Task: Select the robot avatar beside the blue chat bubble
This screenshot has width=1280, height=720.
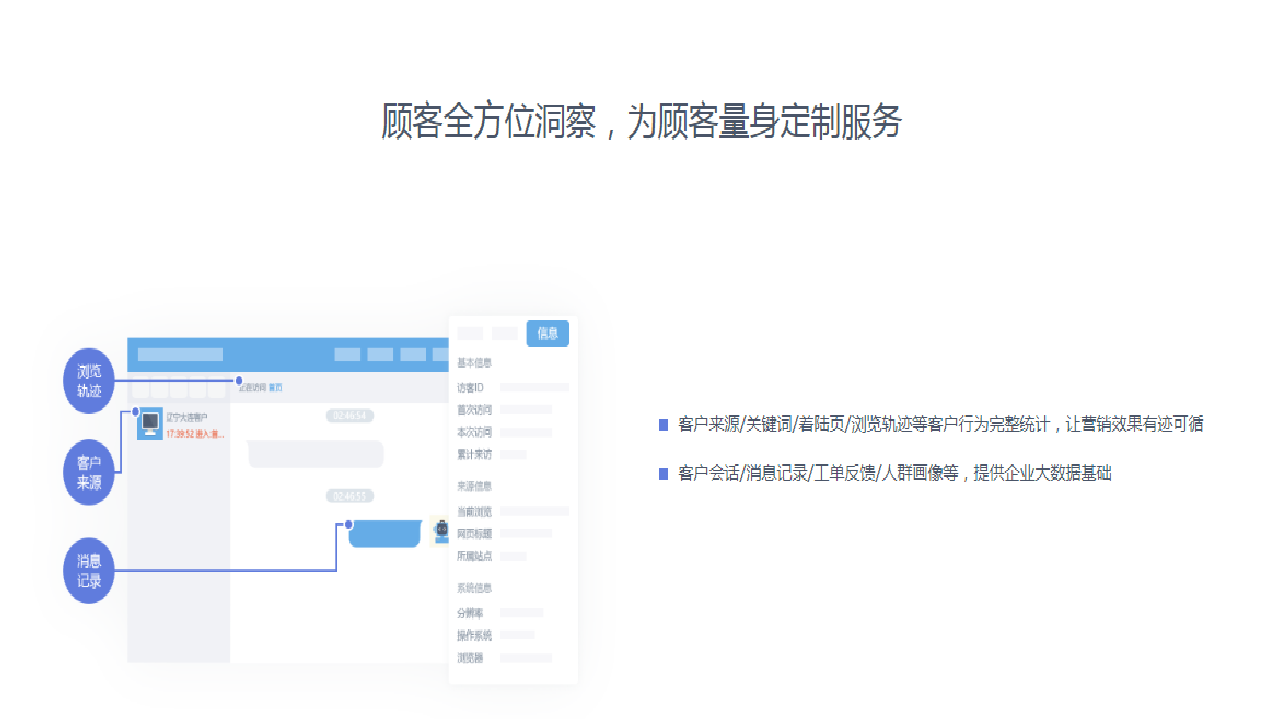Action: tap(439, 532)
